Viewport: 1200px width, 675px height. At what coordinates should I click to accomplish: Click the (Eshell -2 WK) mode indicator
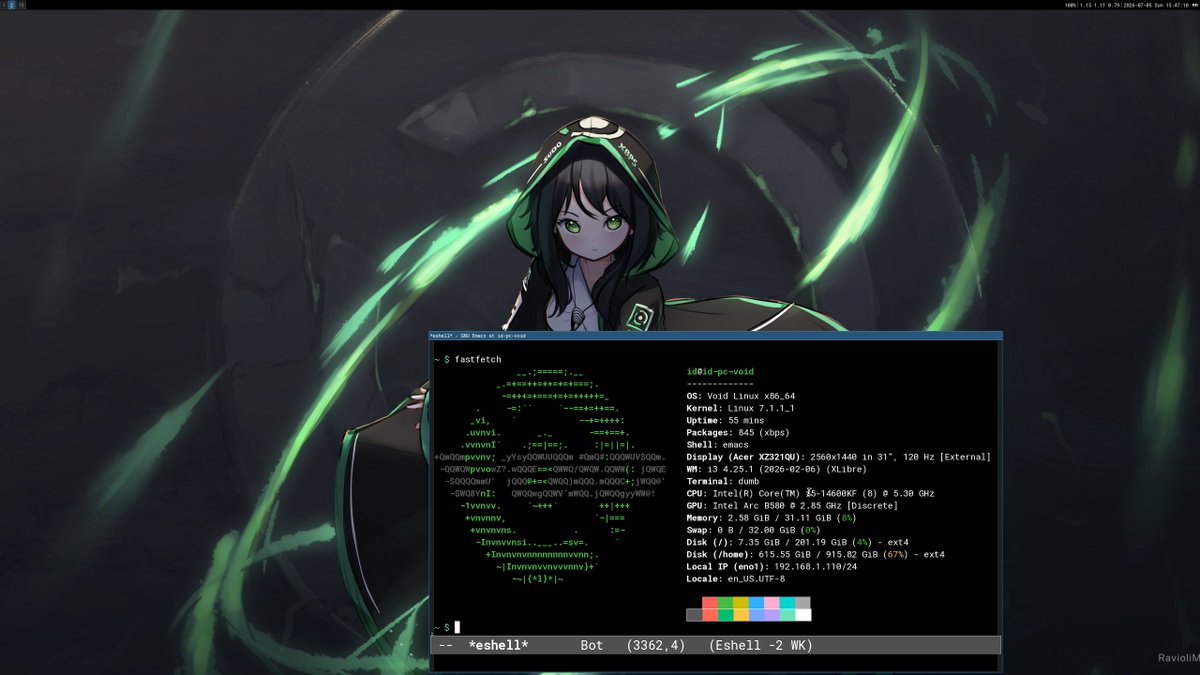tap(760, 646)
